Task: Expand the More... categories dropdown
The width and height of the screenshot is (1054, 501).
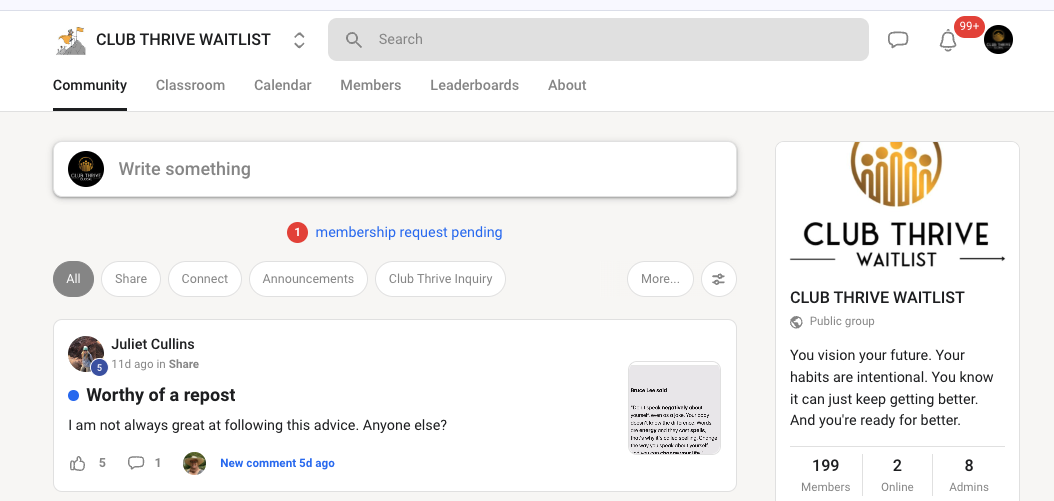Action: point(660,279)
